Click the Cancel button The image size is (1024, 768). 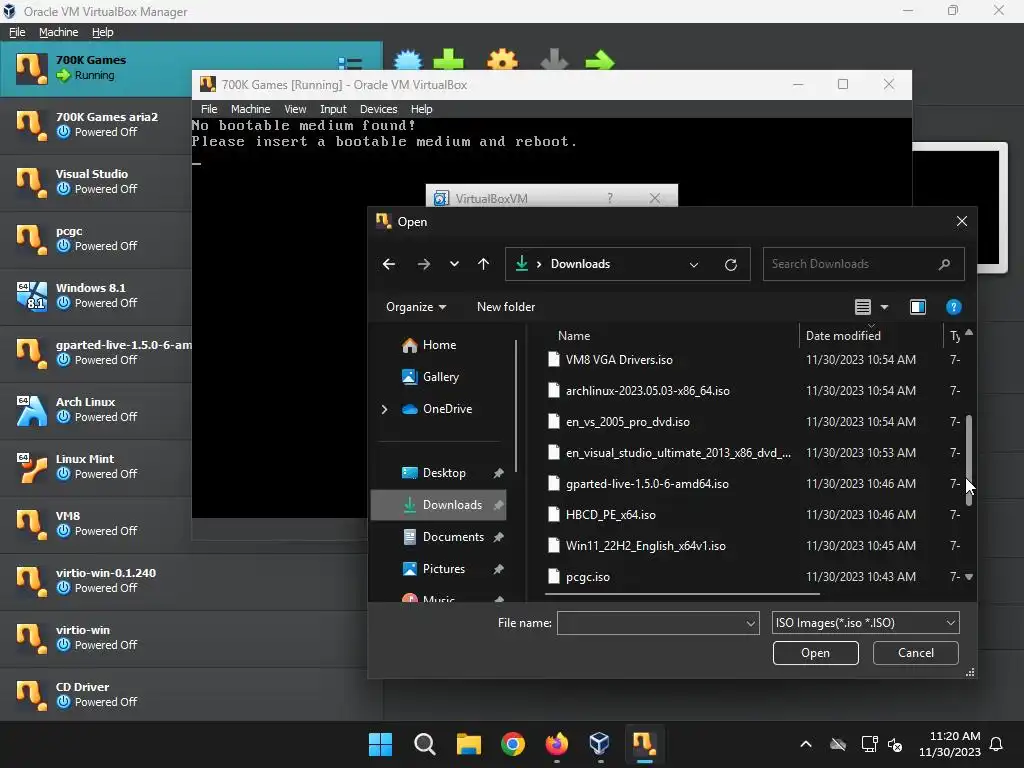point(916,653)
